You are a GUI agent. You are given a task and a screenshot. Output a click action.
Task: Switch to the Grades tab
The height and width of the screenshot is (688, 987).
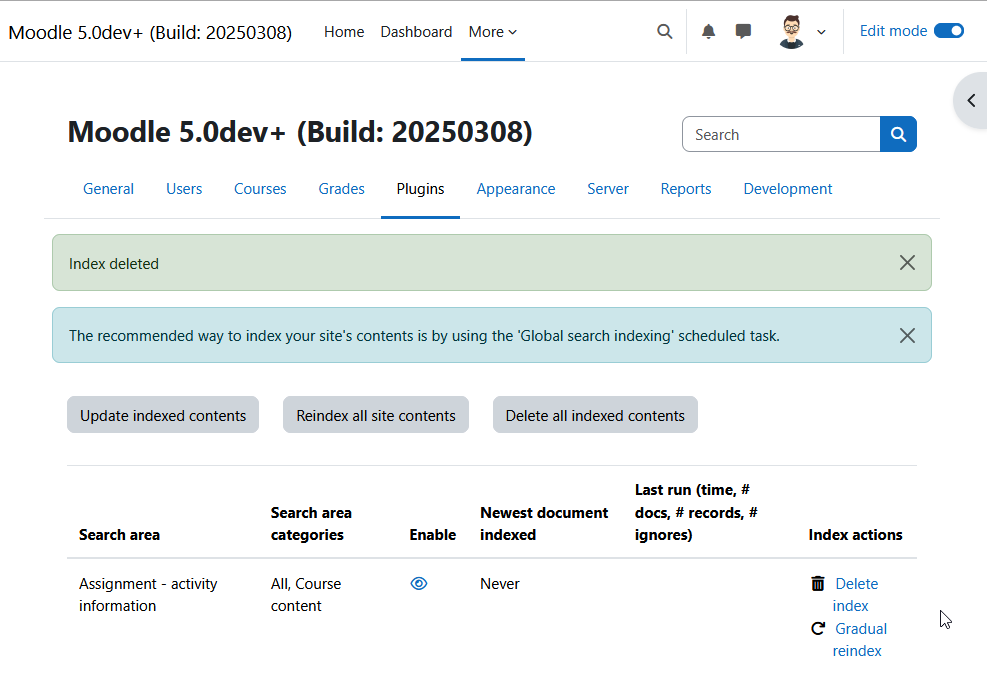point(341,189)
